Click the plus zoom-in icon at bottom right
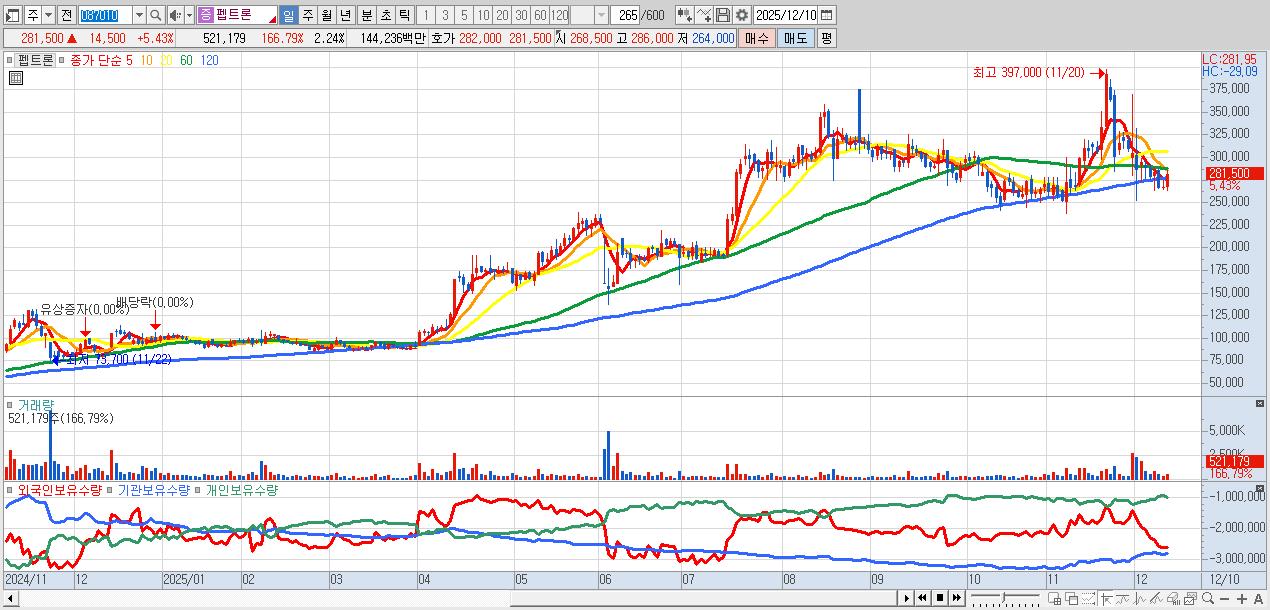Screen dimensions: 1270x610 click(x=1241, y=598)
